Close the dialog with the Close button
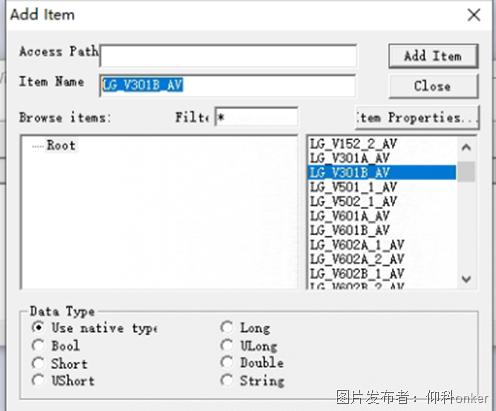The image size is (496, 411). coord(433,86)
